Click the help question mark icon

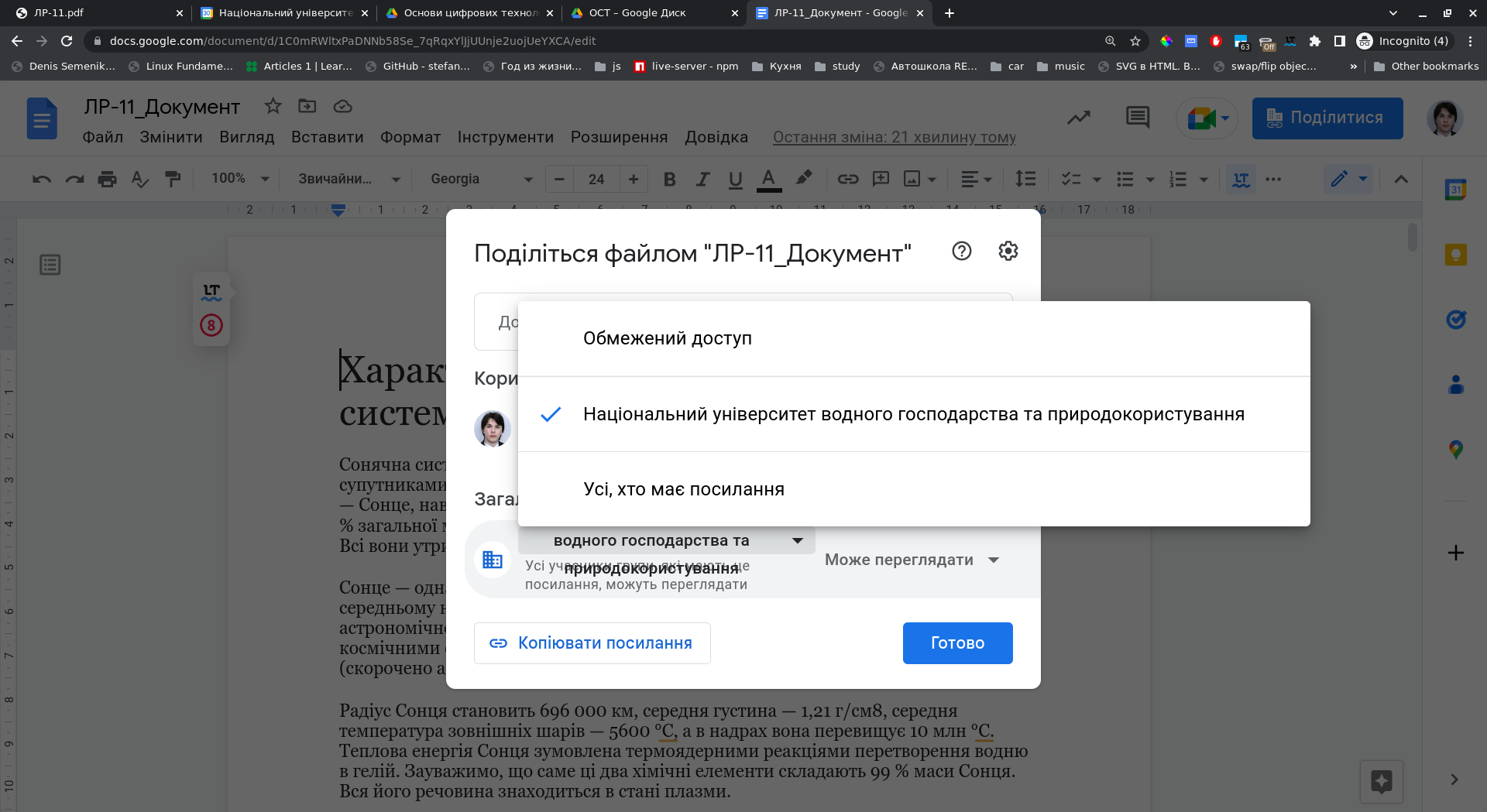coord(961,251)
